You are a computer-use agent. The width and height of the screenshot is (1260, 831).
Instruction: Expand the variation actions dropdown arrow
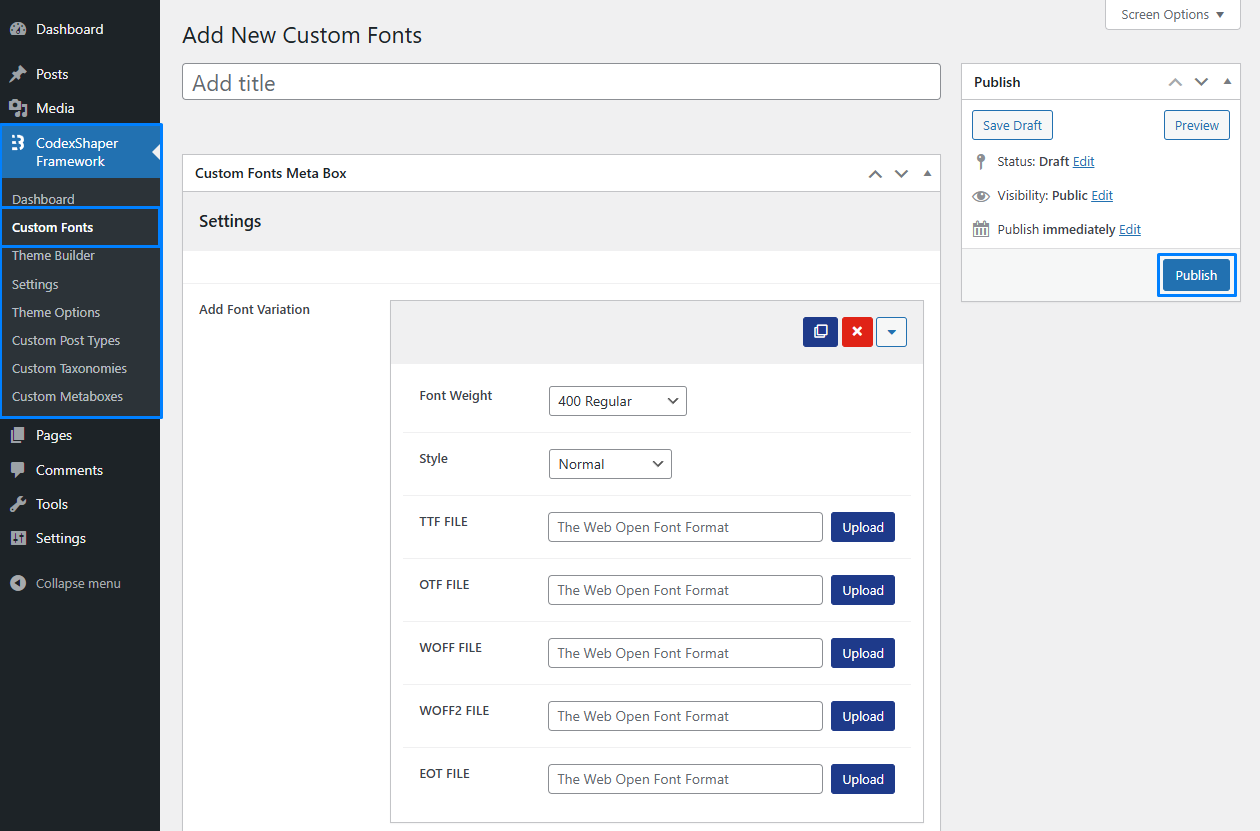[x=891, y=331]
